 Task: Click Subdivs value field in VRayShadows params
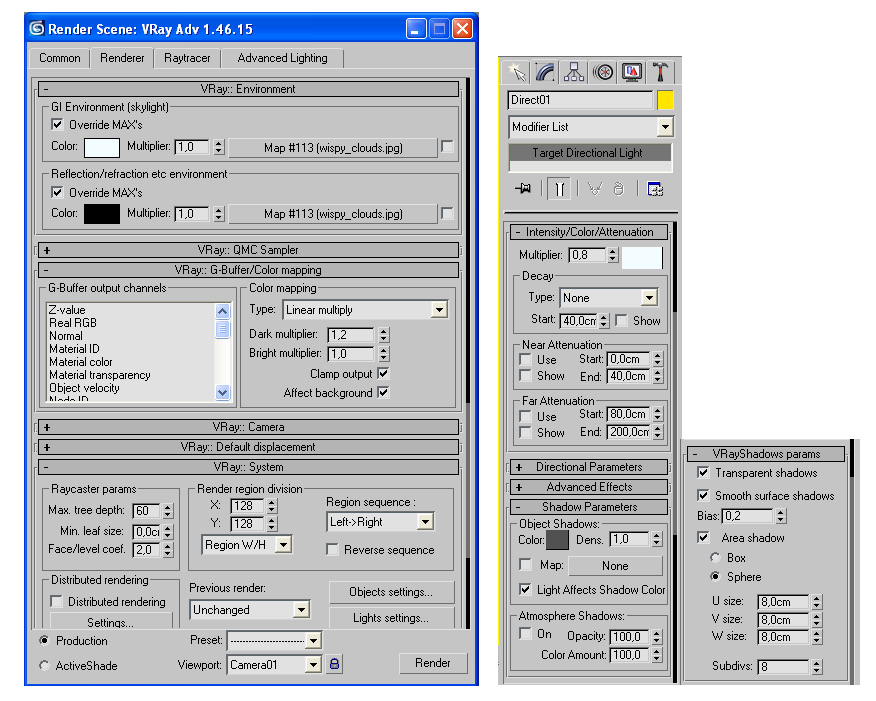pos(783,666)
